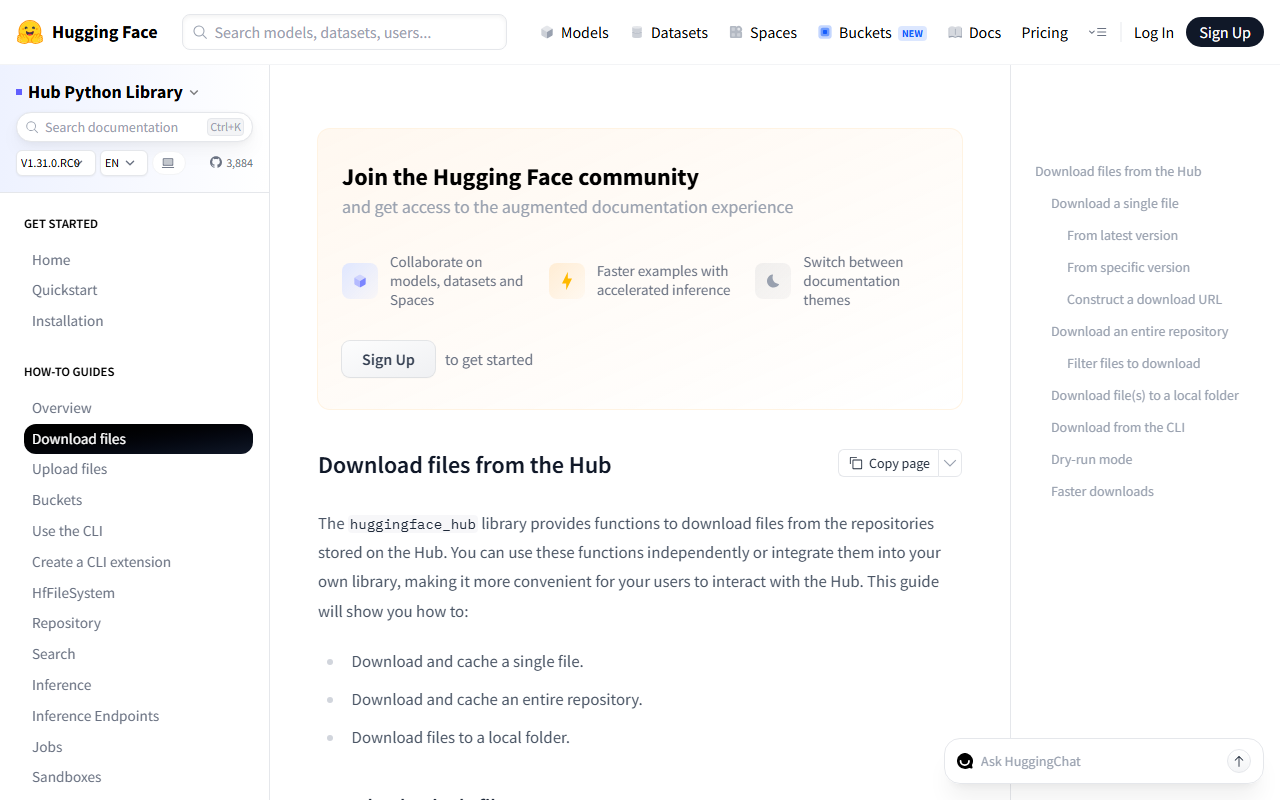
Task: Open the Models page via its cube icon
Action: (x=547, y=33)
